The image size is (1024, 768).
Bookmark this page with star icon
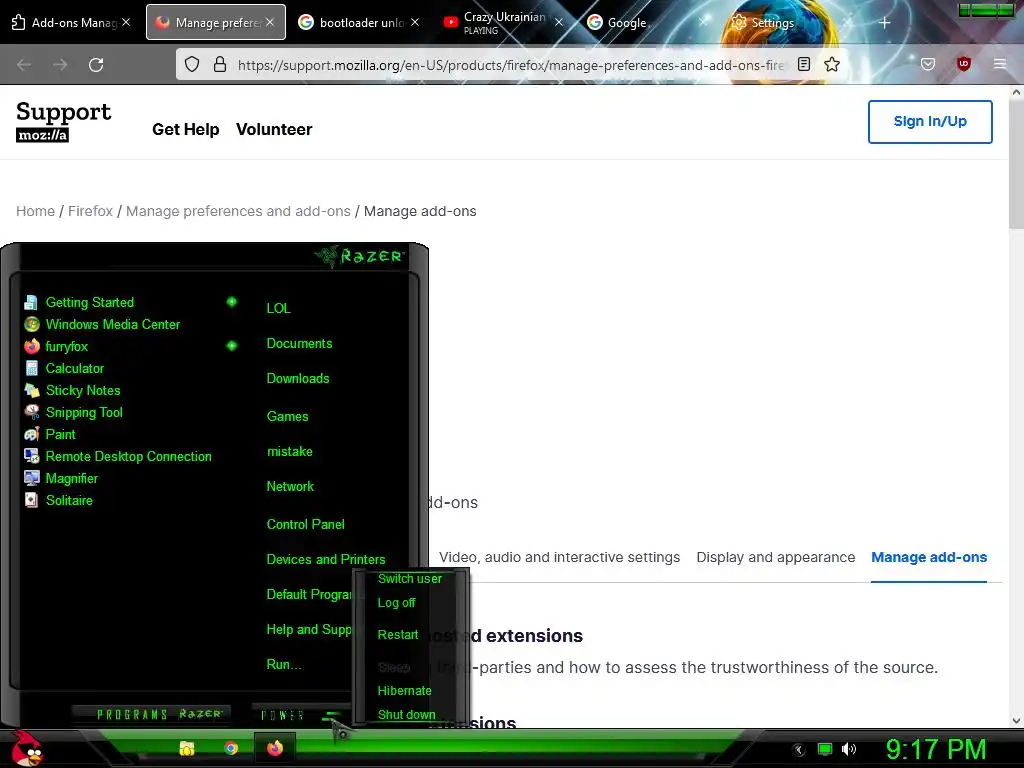point(832,64)
